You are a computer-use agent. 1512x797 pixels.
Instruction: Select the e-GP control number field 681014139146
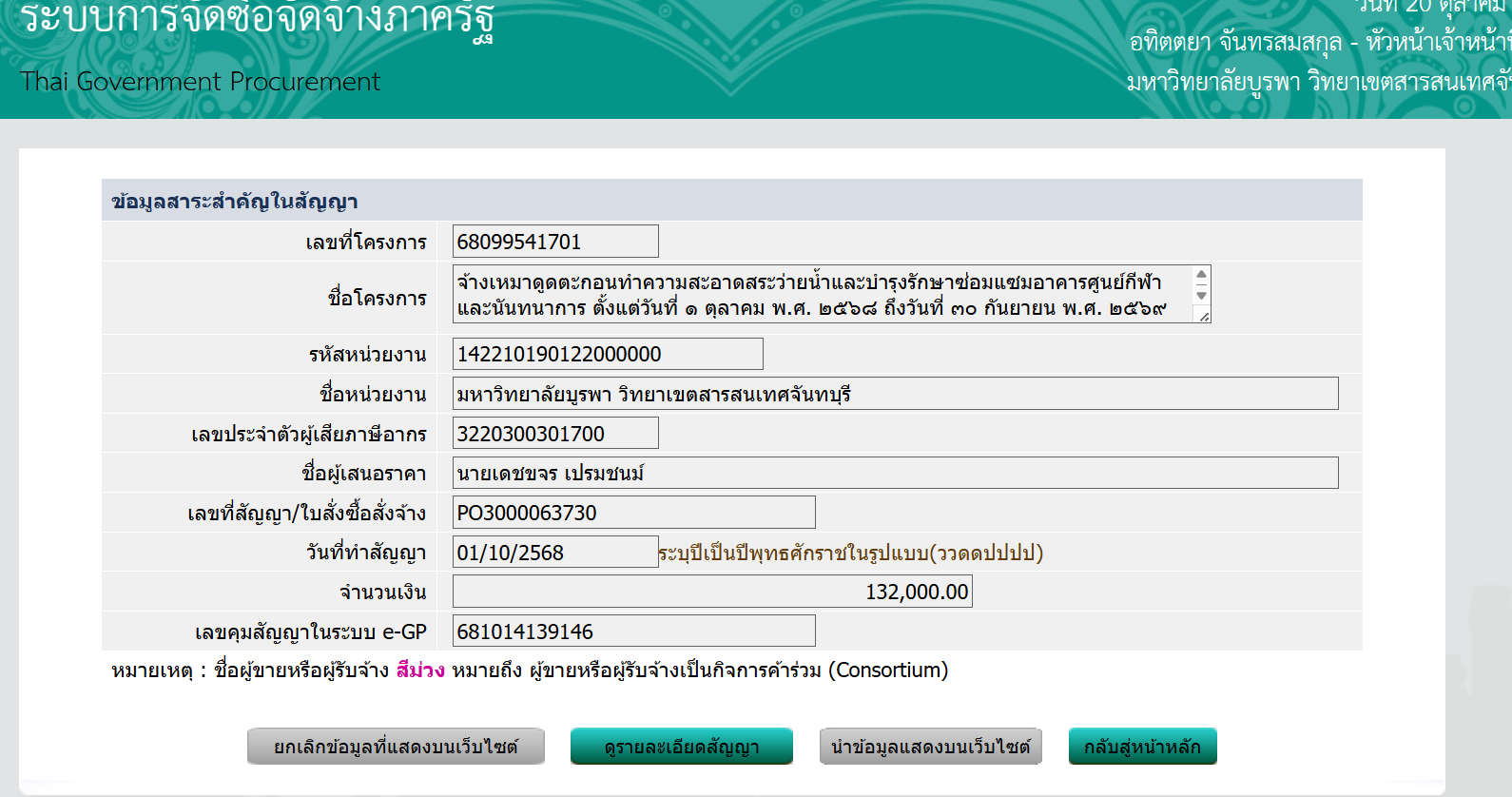633,632
